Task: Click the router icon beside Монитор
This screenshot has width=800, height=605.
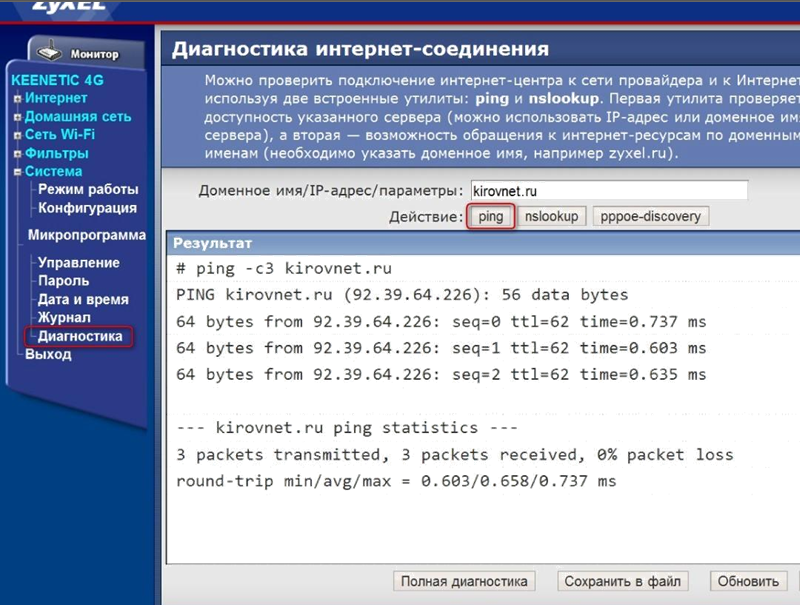Action: pyautogui.click(x=49, y=52)
